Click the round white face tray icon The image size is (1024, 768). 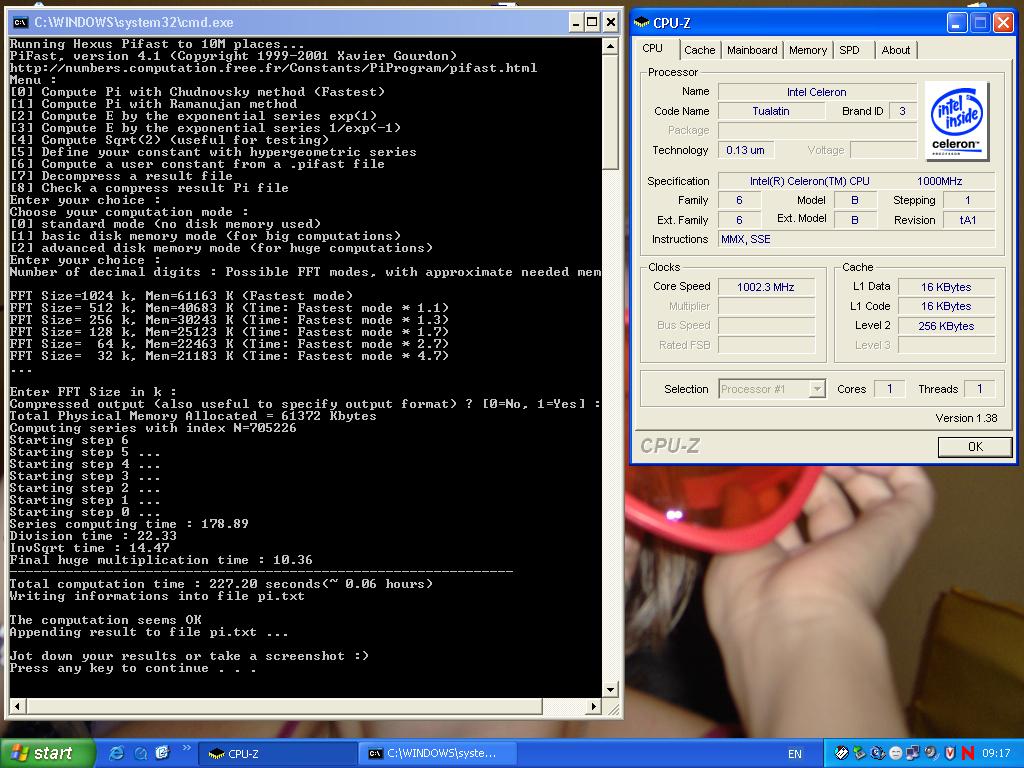[x=895, y=753]
